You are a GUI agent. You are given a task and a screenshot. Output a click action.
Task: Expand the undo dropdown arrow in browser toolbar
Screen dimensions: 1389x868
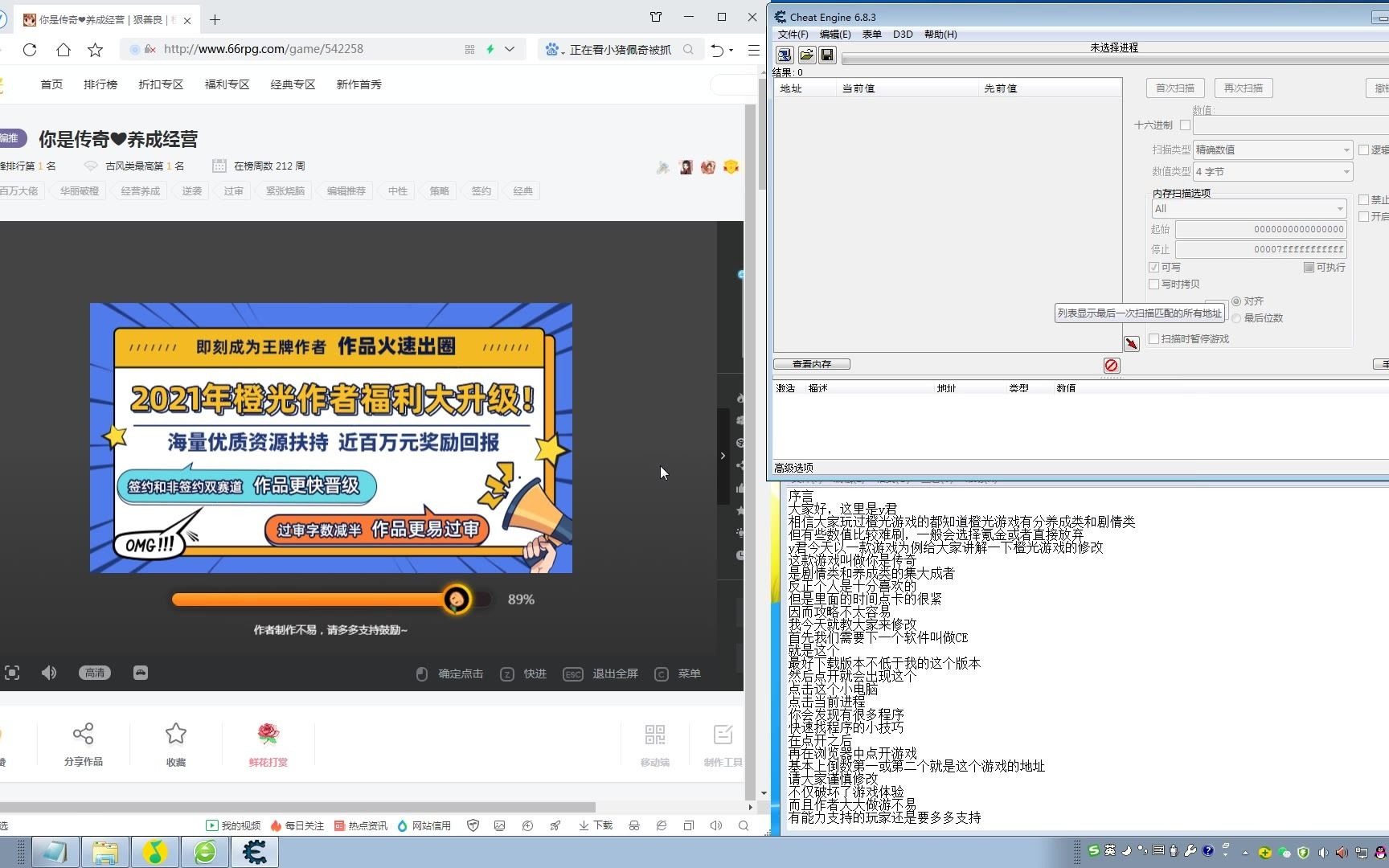731,50
